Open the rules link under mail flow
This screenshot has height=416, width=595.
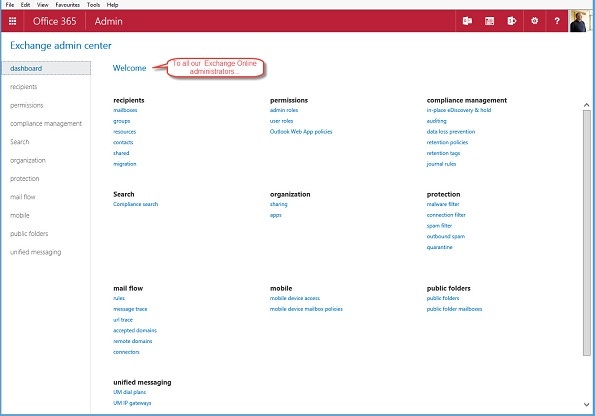click(x=119, y=298)
